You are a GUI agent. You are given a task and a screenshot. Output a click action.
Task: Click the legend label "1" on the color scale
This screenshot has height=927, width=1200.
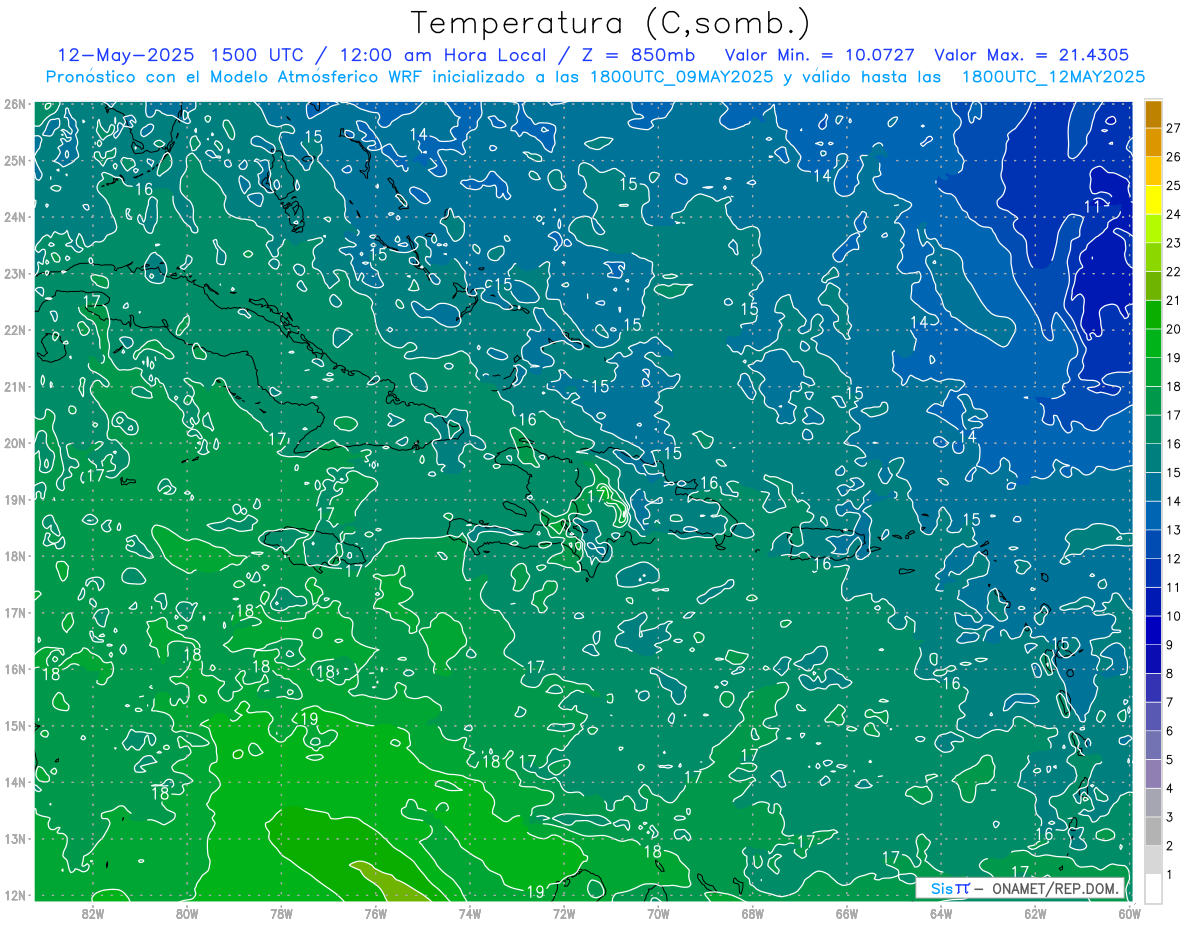(1169, 875)
